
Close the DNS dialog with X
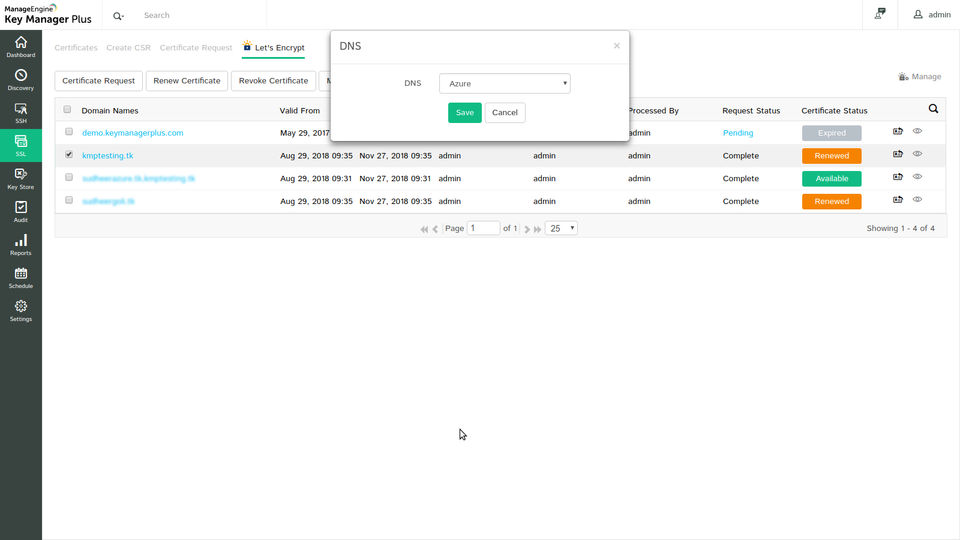pyautogui.click(x=617, y=46)
